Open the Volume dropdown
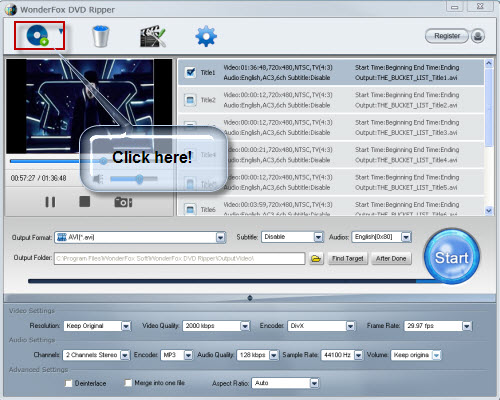500x400 pixels. [436, 355]
